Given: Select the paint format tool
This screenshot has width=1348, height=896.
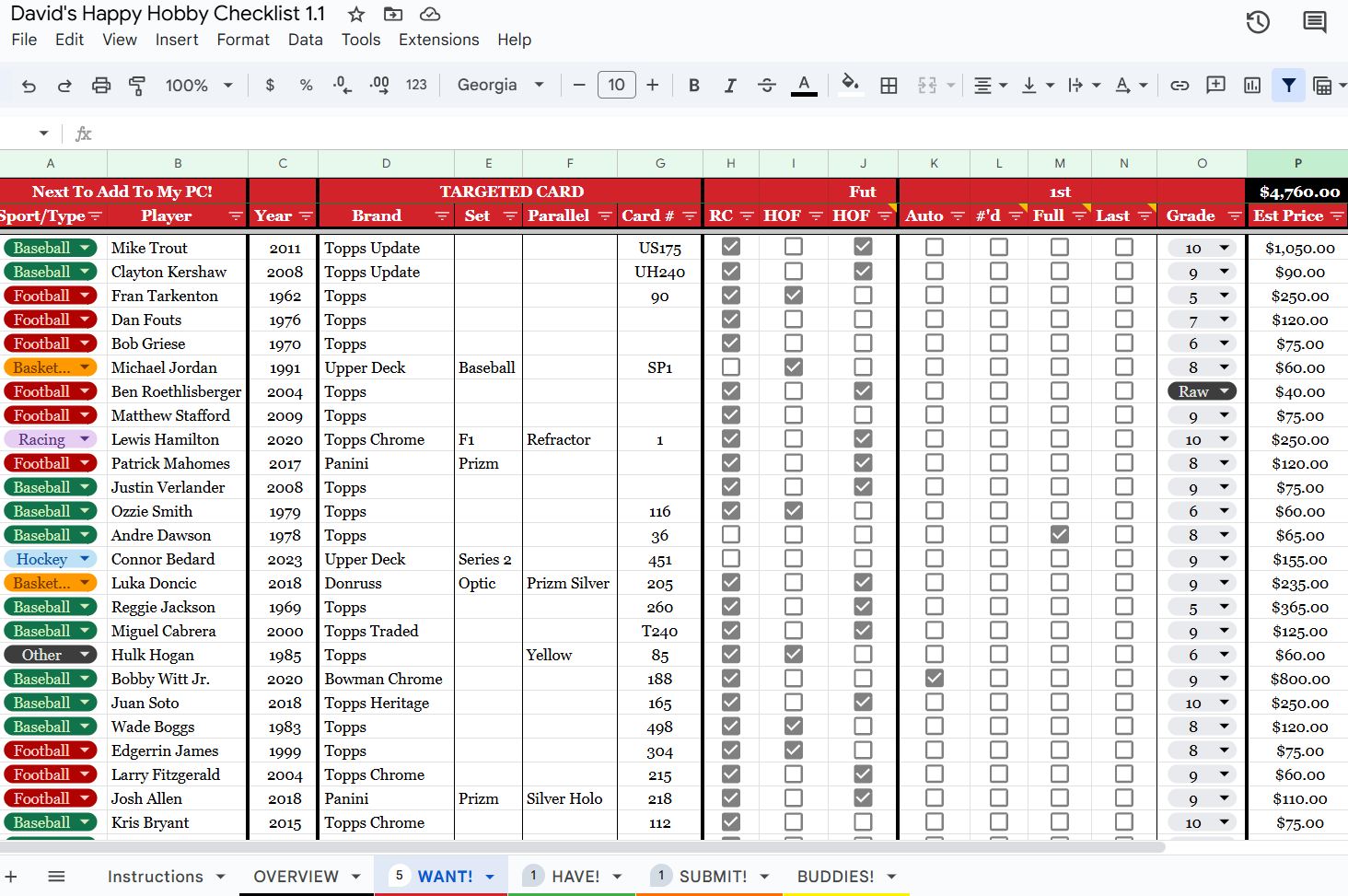Looking at the screenshot, I should [x=137, y=86].
